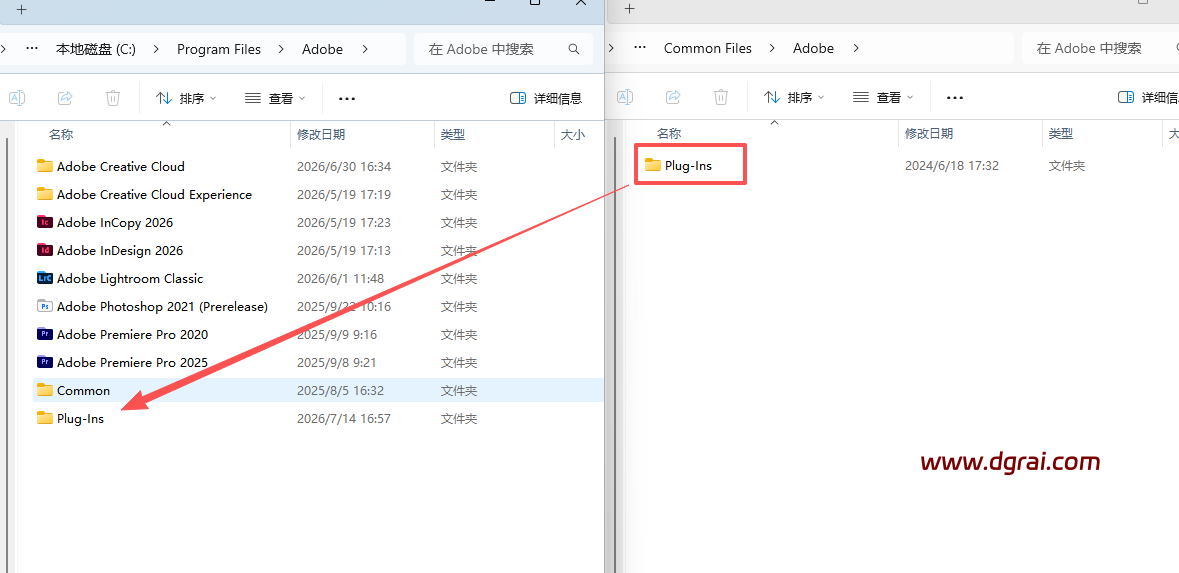The width and height of the screenshot is (1179, 573).
Task: Open the Adobe Creative Cloud folder icon
Action: pyautogui.click(x=45, y=166)
